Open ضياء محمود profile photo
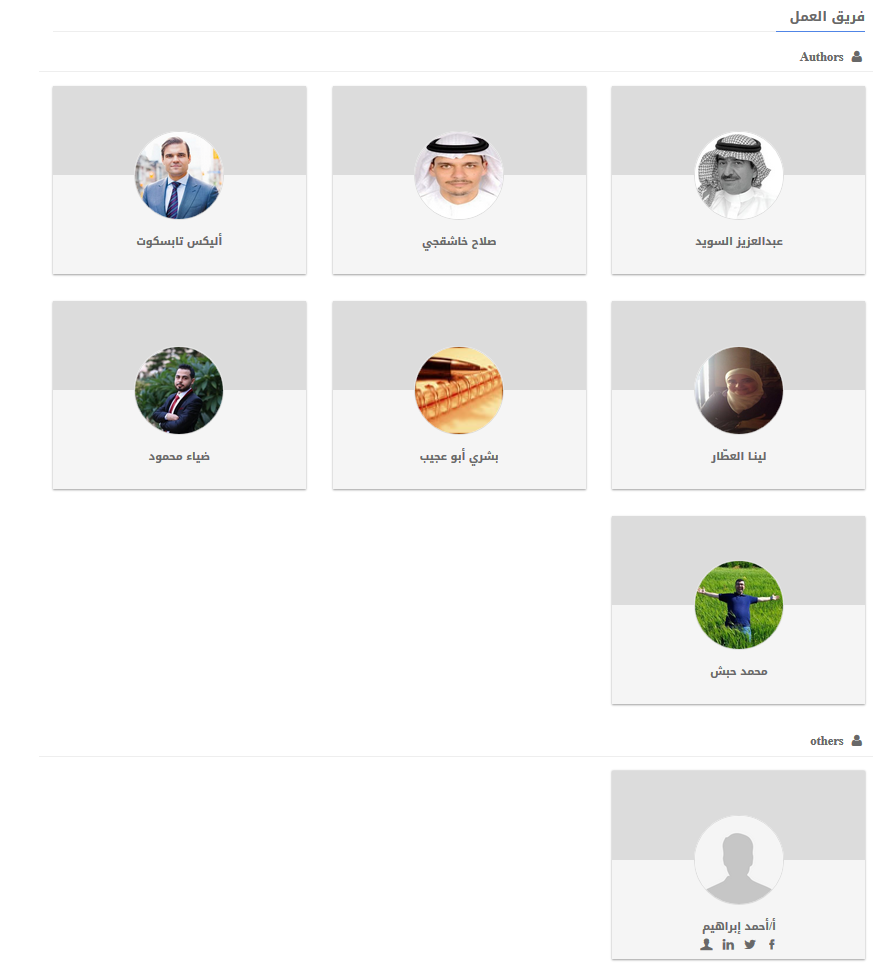873x973 pixels. tap(179, 390)
